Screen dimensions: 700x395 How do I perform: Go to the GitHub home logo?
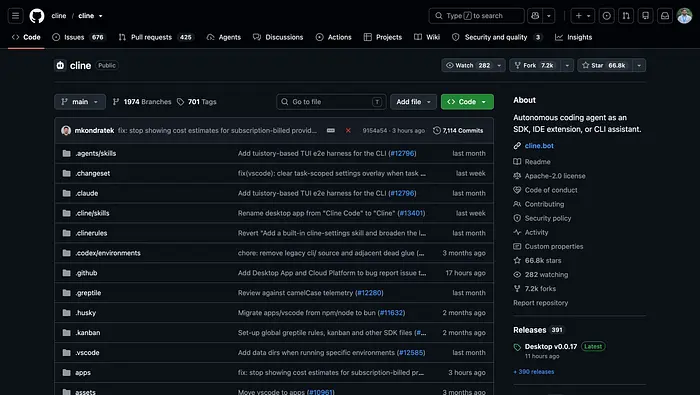pos(37,16)
